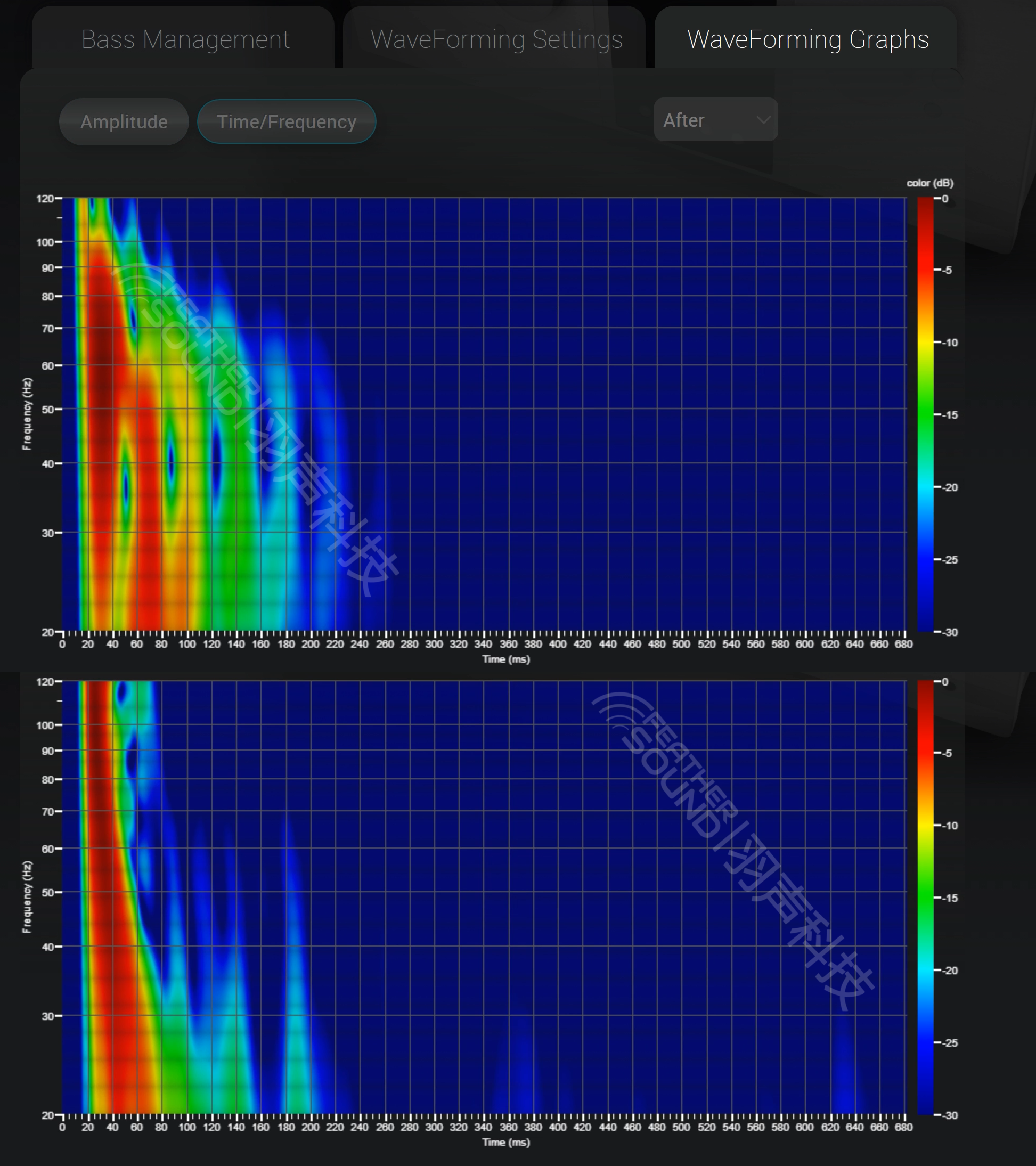This screenshot has width=1036, height=1166.
Task: Open the After dropdown menu
Action: pos(715,120)
